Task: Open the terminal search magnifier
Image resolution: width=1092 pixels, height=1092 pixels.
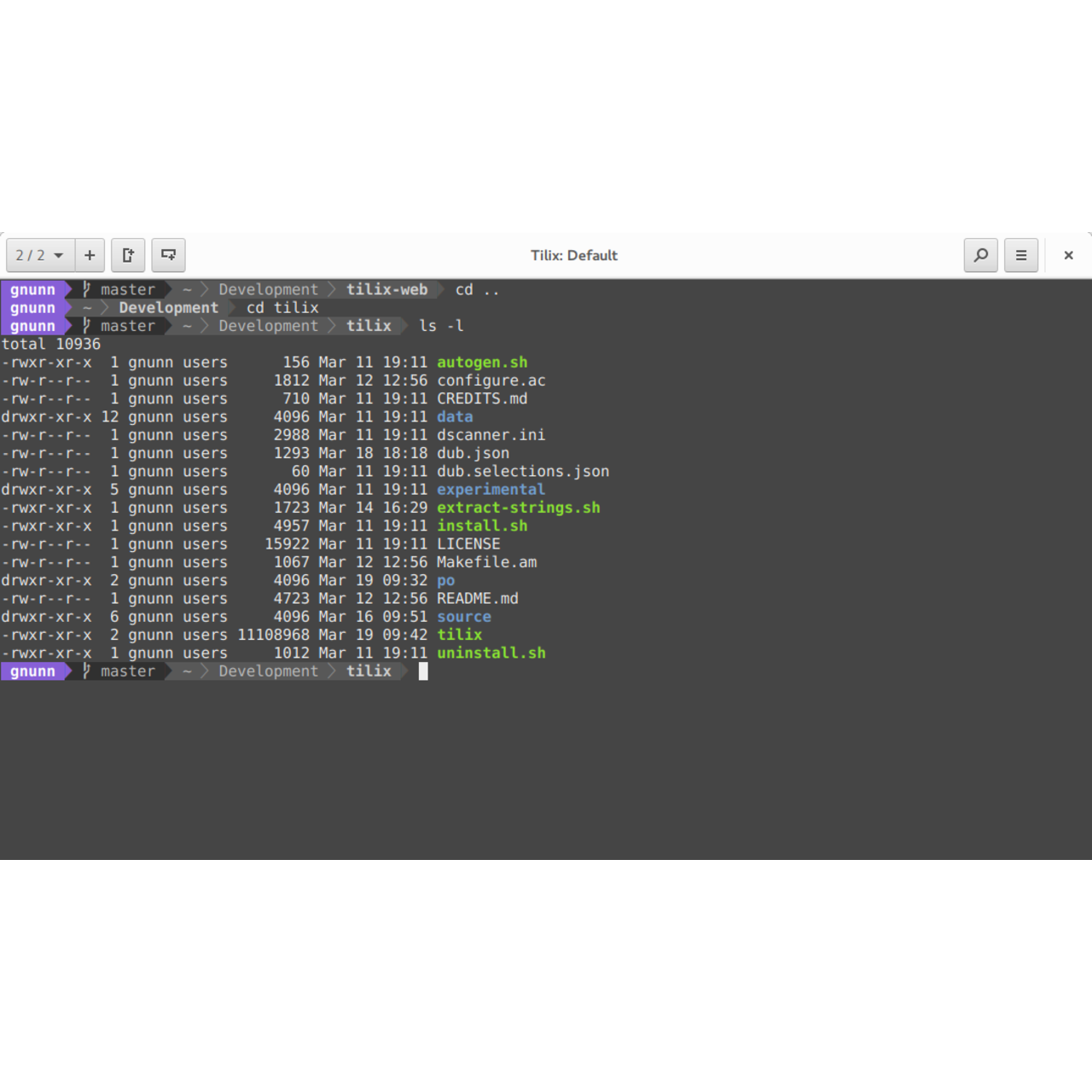Action: coord(980,255)
